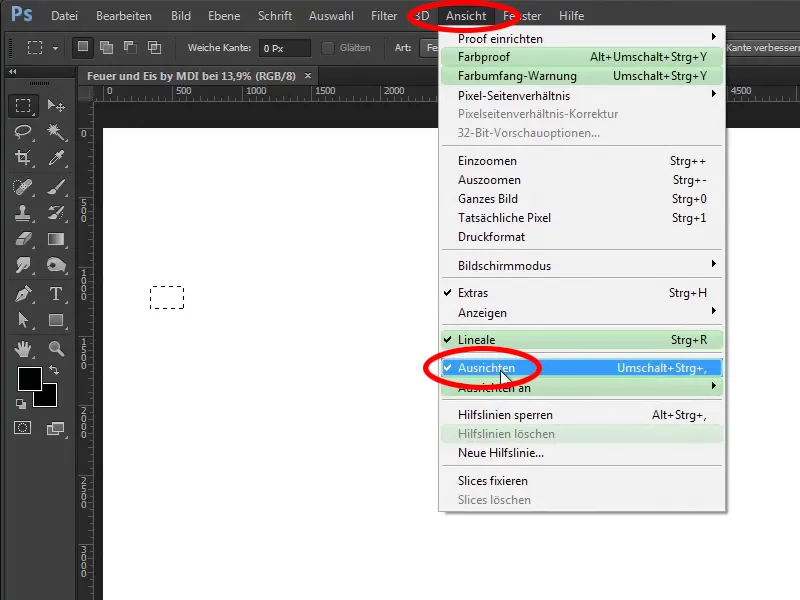Toggle Quick Mask mode
Image resolution: width=800 pixels, height=600 pixels.
[x=22, y=428]
